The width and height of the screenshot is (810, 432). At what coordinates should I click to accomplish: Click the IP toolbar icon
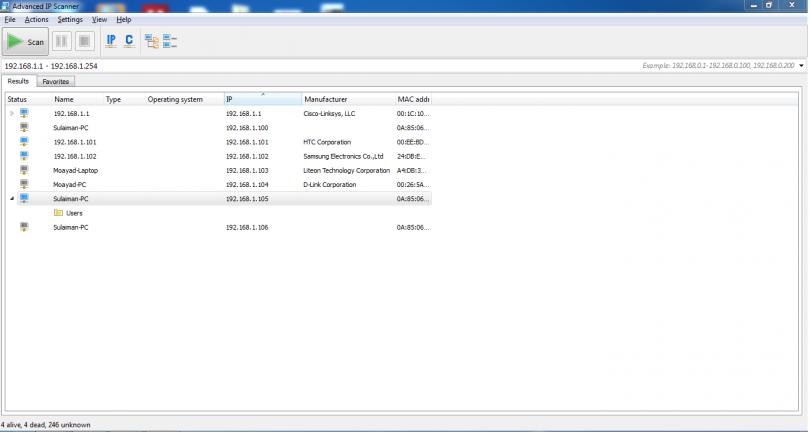tap(111, 41)
